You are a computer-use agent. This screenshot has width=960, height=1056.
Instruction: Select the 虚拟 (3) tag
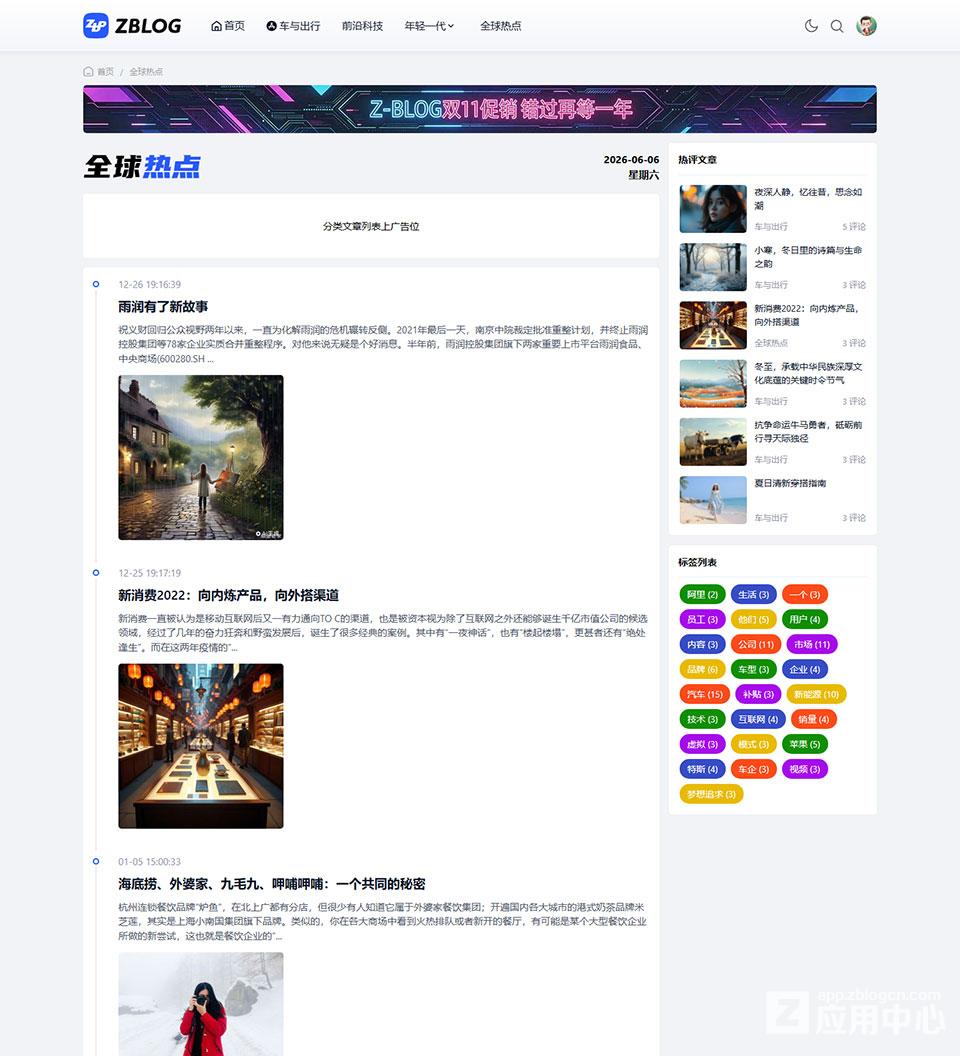(x=702, y=744)
